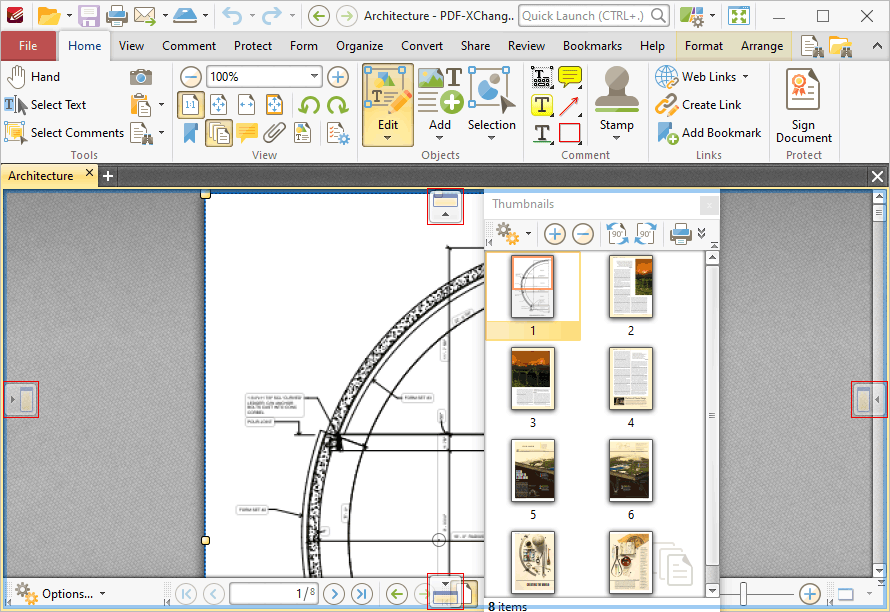Screen dimensions: 890x612
Task: Expand the Options menu in status bar
Action: 60,593
